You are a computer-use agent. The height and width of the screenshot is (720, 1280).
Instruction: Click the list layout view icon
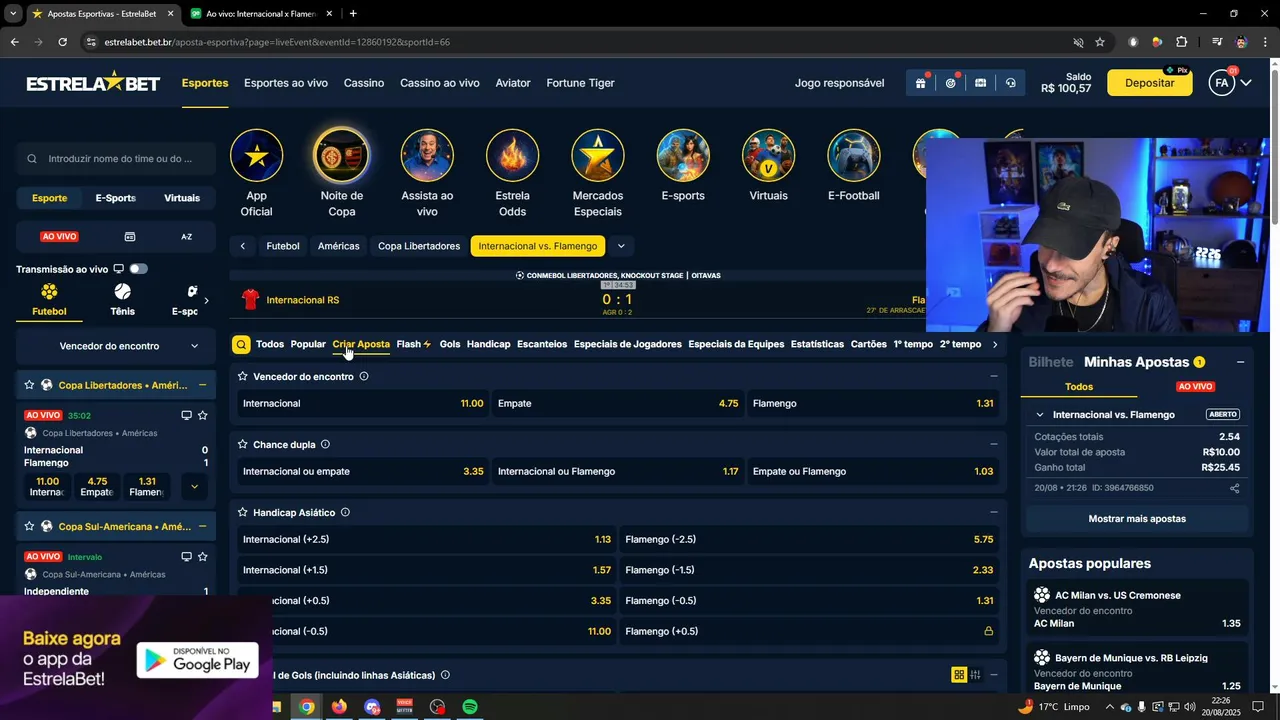pyautogui.click(x=975, y=675)
